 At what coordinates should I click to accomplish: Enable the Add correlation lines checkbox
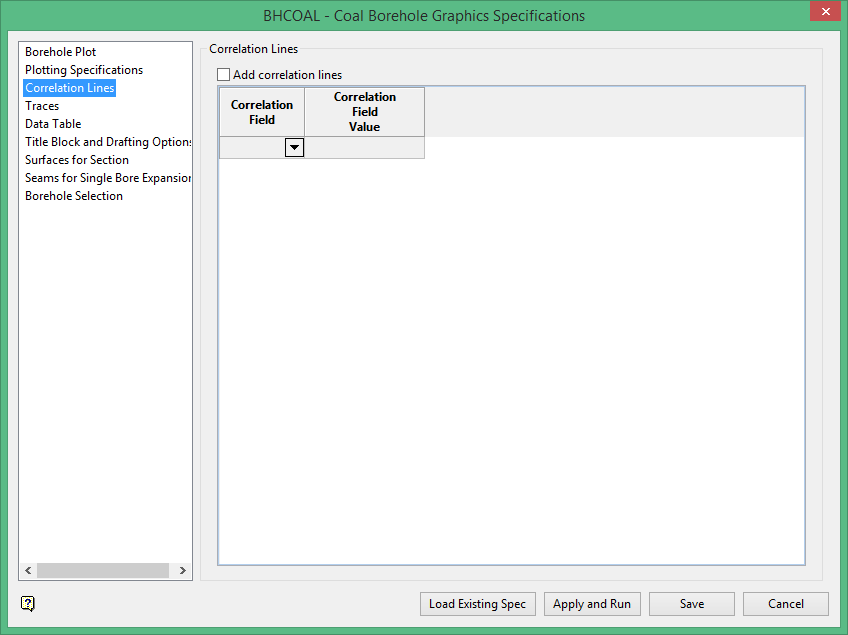point(223,75)
